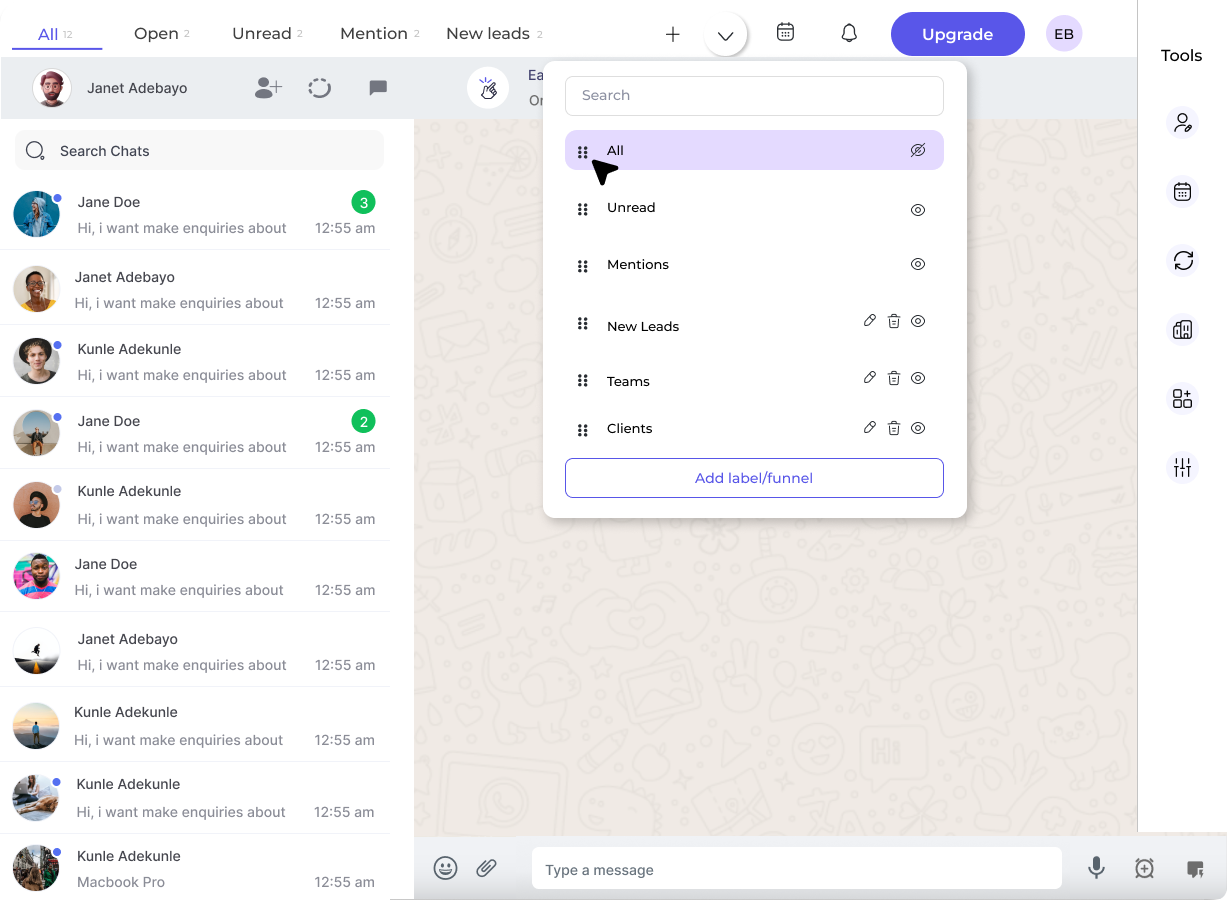Open Jane Doe chat with 3 unread
Viewport: 1227px width, 900px height.
pyautogui.click(x=195, y=214)
